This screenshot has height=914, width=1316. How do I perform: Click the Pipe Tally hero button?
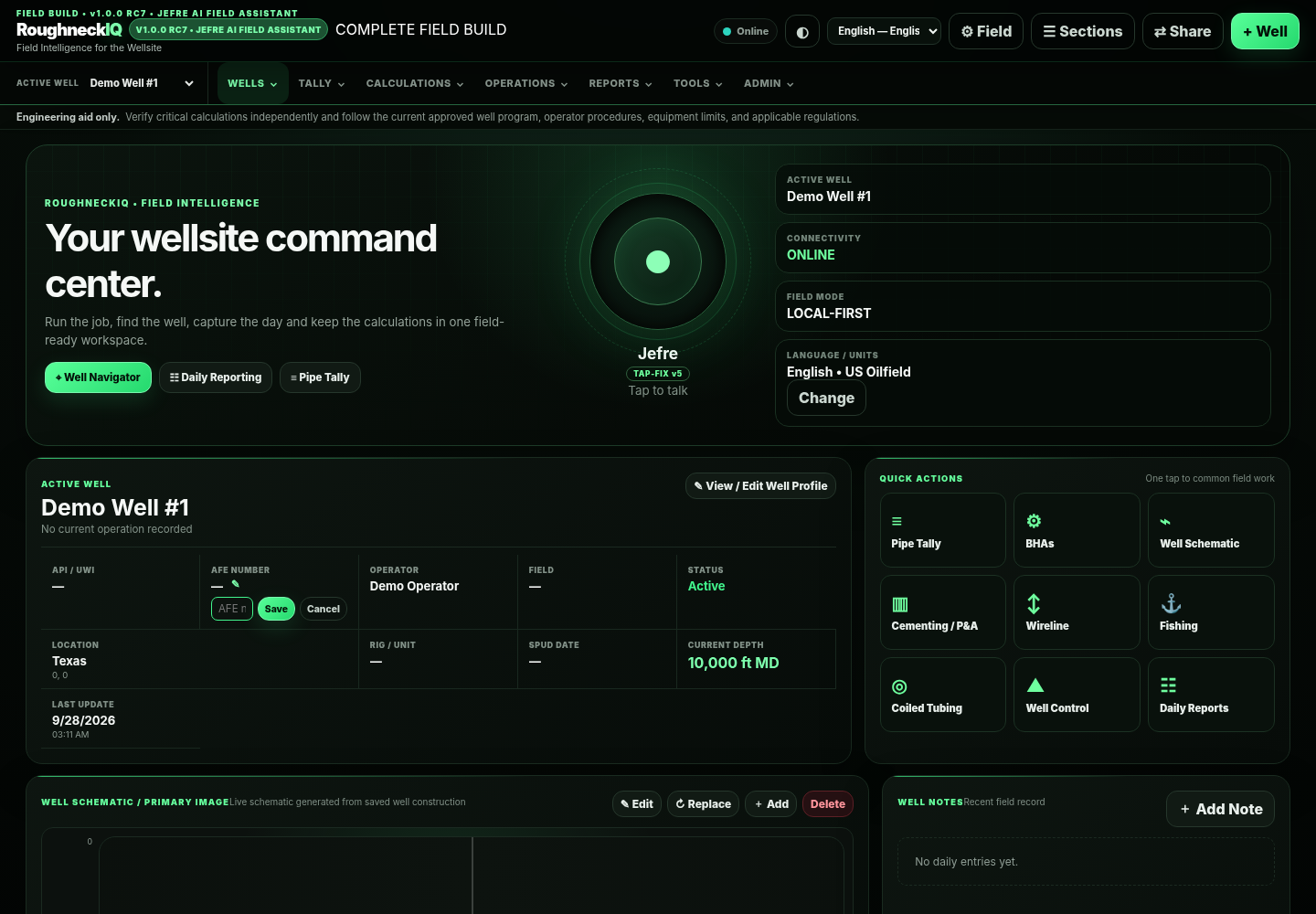point(320,377)
